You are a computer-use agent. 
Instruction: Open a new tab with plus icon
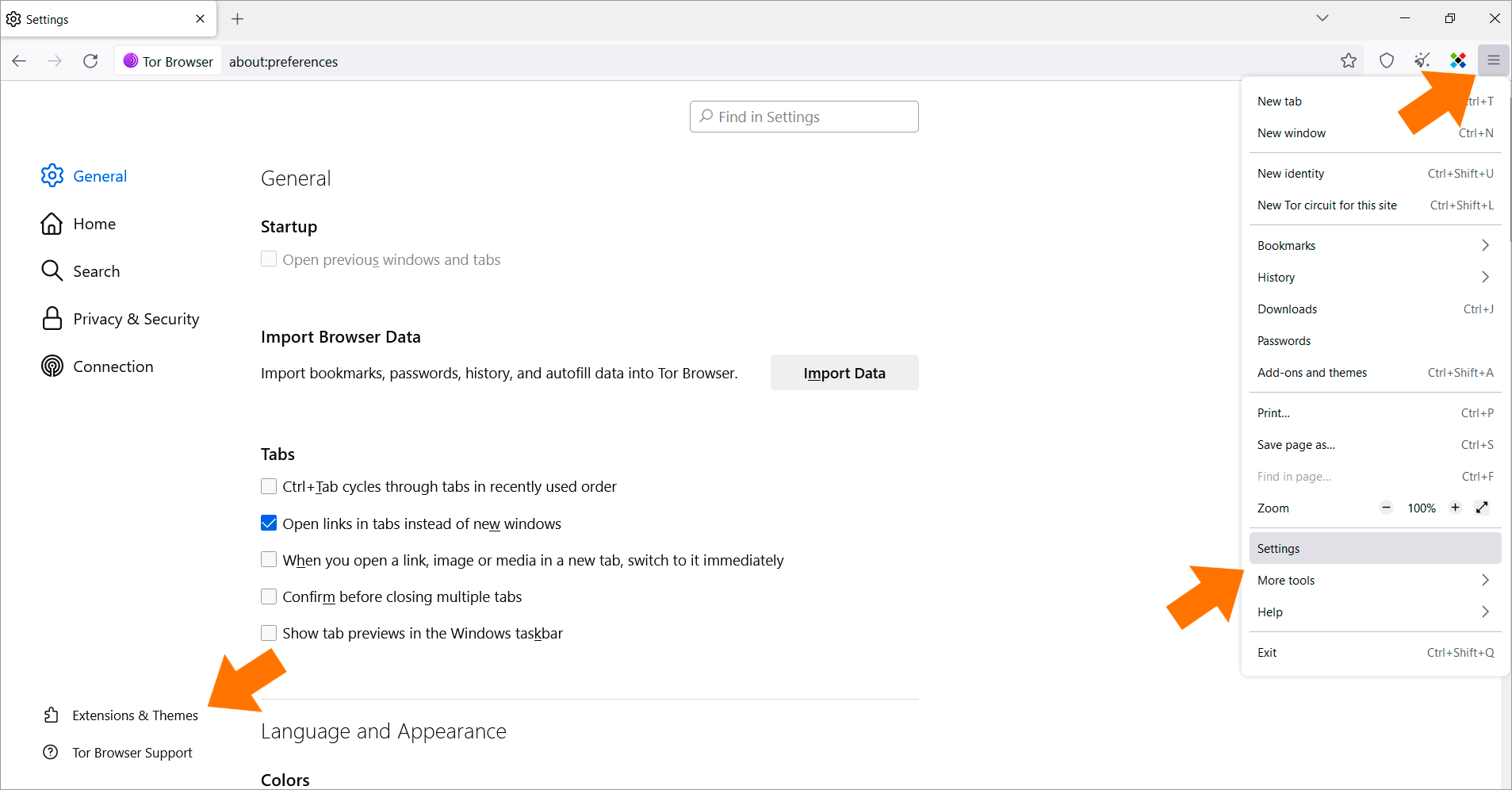pyautogui.click(x=237, y=19)
